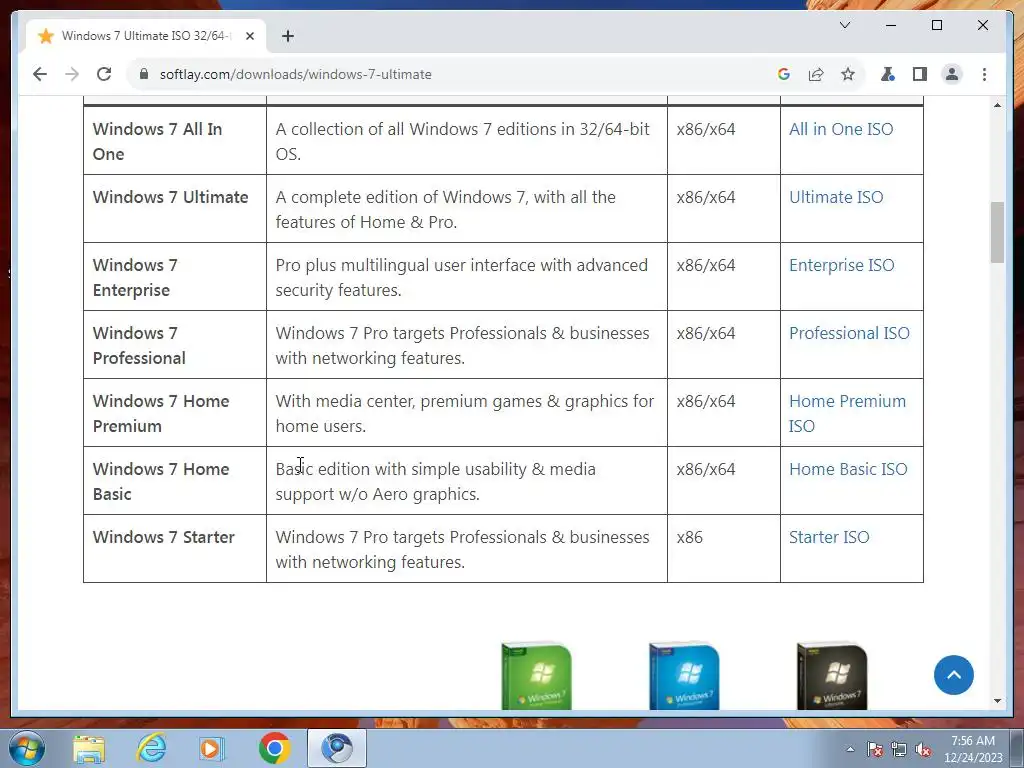Select the 'Windows 7 Professional' cell
The image size is (1024, 768).
coord(175,345)
